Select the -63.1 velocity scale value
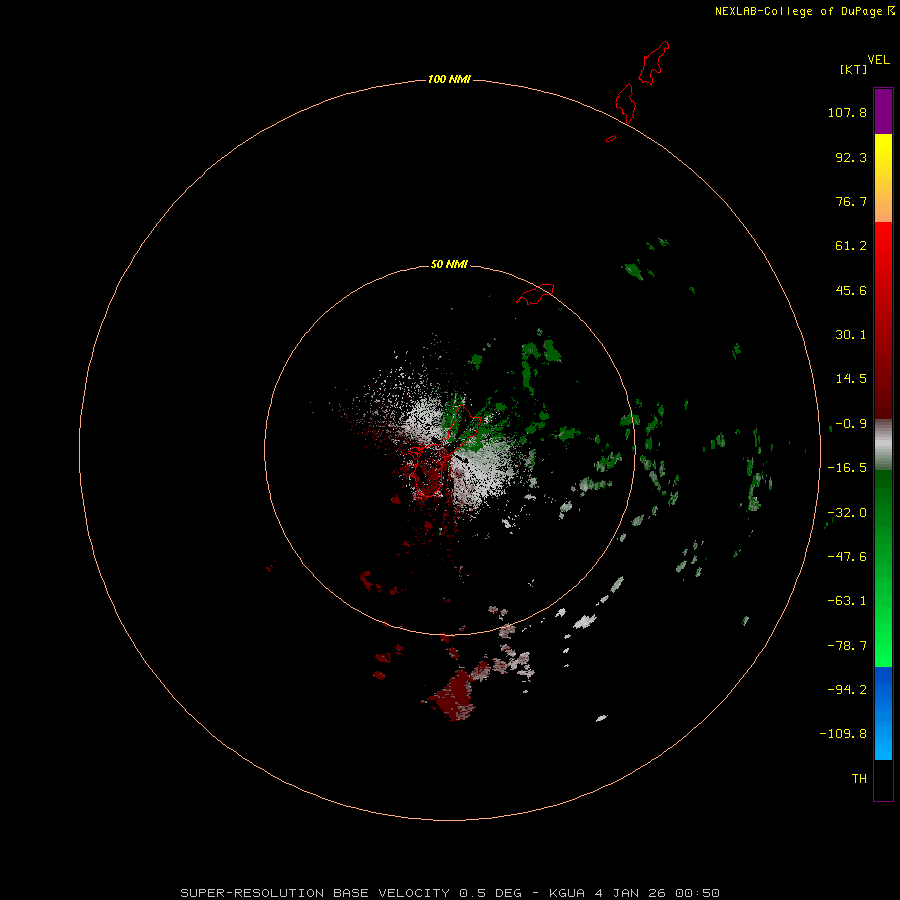The image size is (900, 900). click(847, 601)
